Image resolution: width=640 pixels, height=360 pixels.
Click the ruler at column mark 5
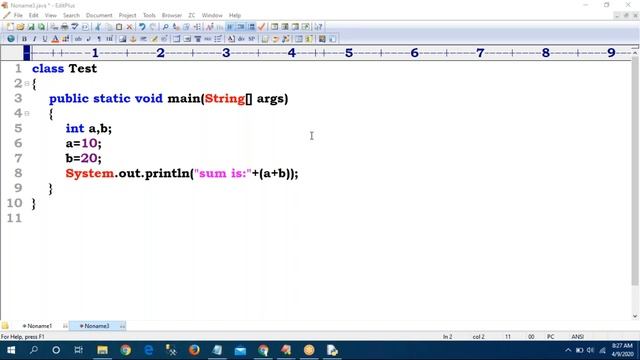(x=349, y=53)
